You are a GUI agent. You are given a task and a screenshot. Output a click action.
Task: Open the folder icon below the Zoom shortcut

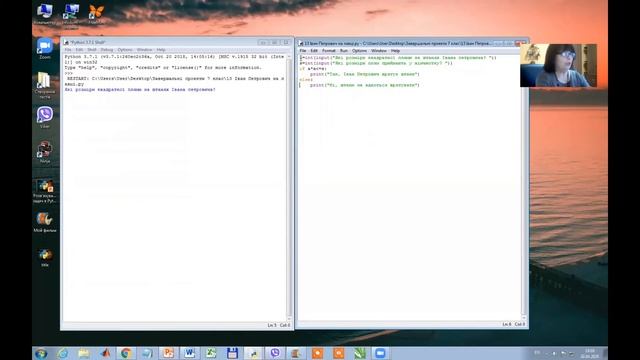[44, 85]
